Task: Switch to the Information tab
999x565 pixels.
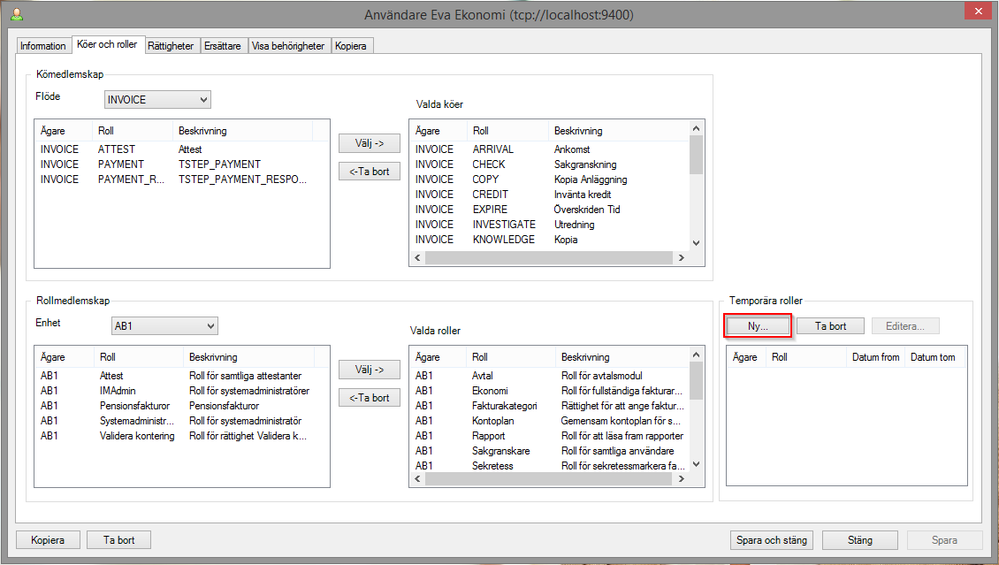Action: coord(43,46)
